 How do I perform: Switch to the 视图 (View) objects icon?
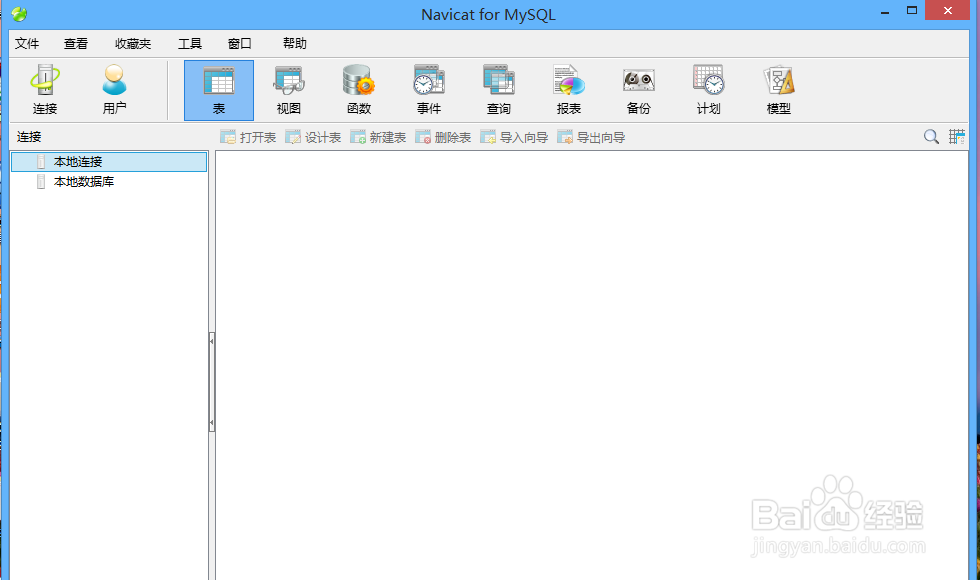289,90
